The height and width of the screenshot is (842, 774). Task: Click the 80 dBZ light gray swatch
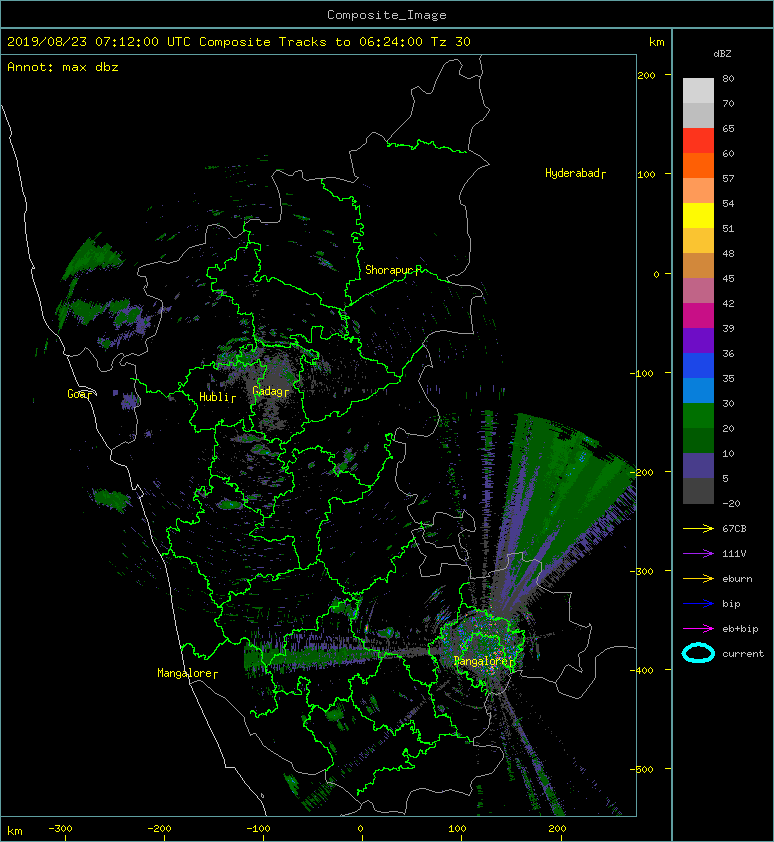[698, 91]
